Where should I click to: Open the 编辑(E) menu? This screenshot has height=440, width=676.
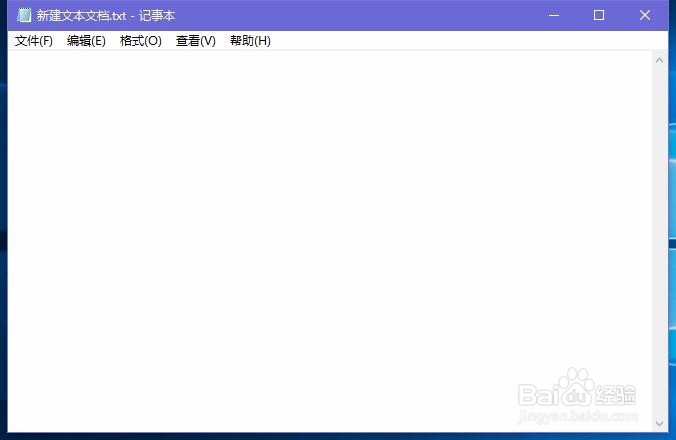[86, 41]
